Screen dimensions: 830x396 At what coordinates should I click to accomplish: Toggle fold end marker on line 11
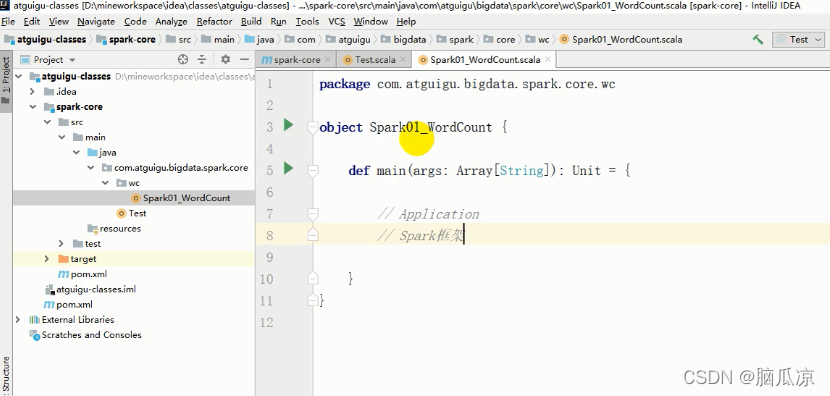[313, 300]
